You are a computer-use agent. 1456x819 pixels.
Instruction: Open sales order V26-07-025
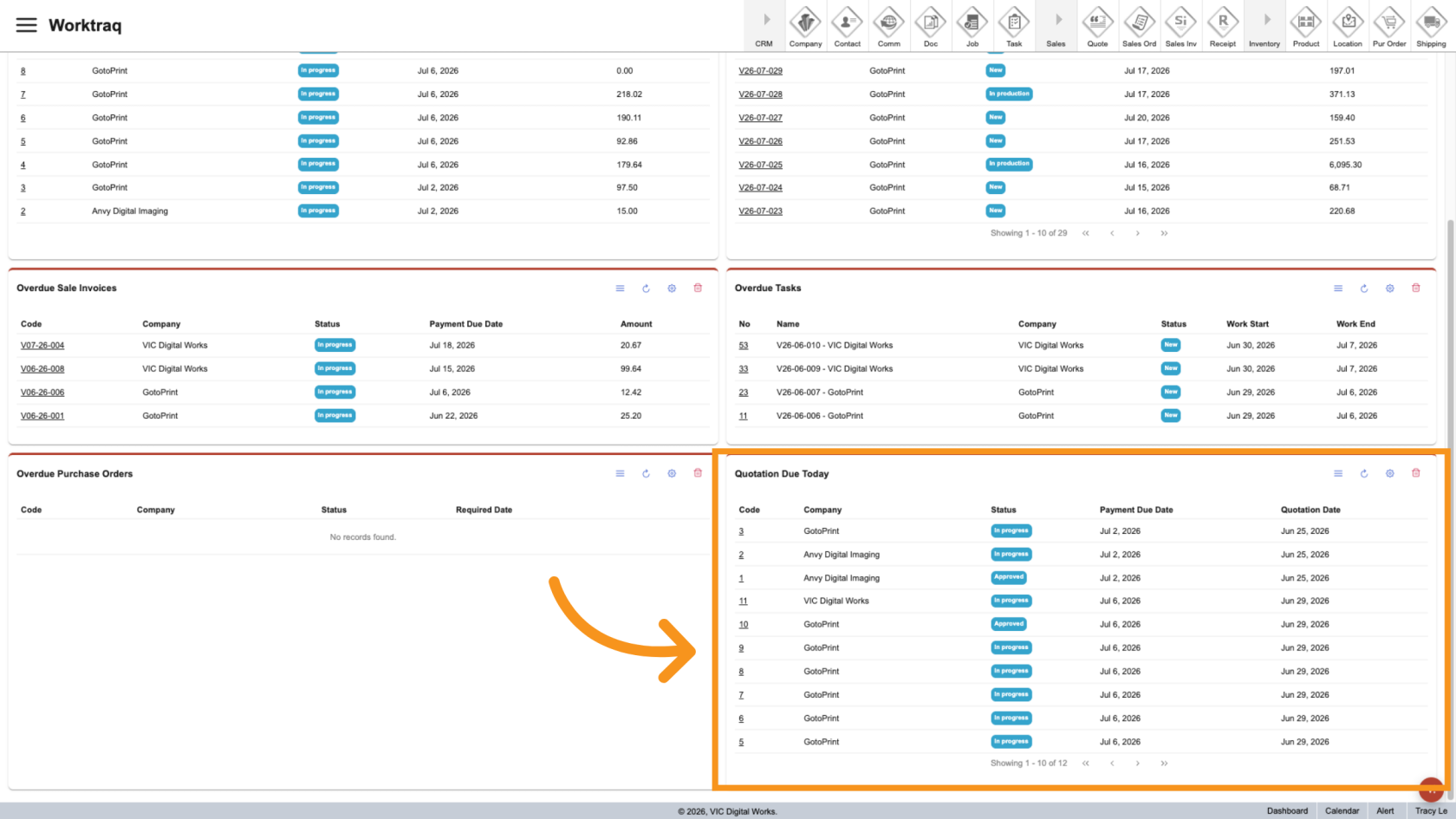tap(760, 165)
